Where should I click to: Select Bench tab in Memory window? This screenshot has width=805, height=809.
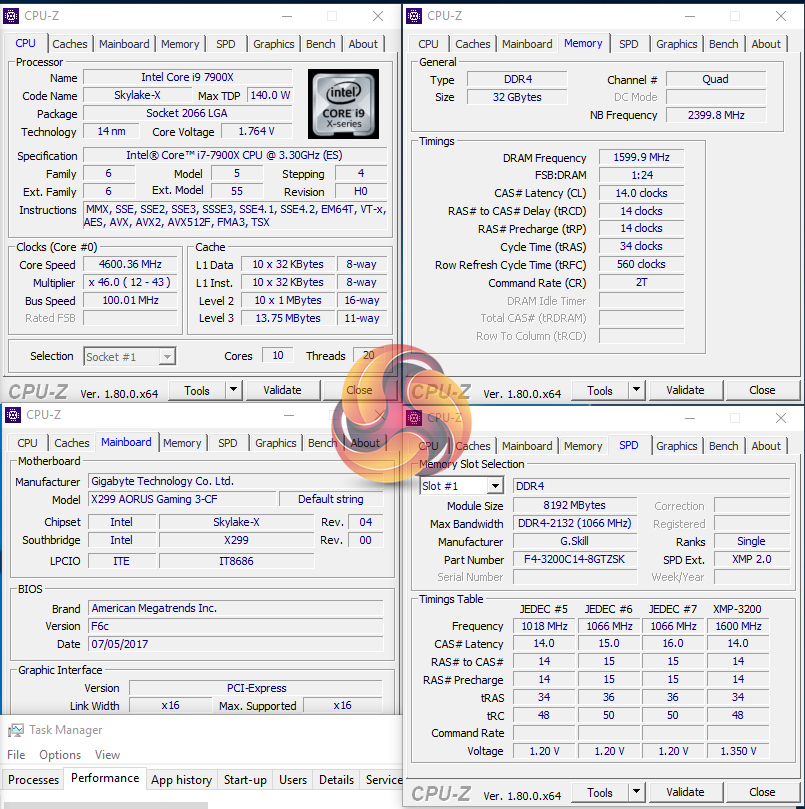pyautogui.click(x=723, y=44)
